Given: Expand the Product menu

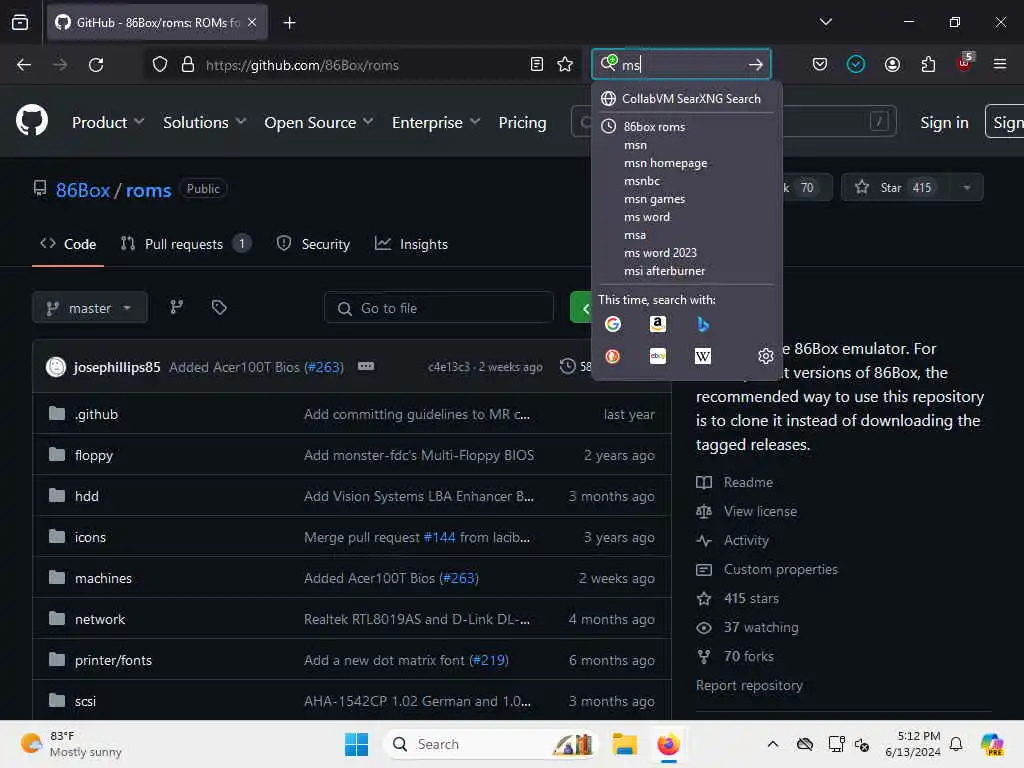Looking at the screenshot, I should [108, 122].
